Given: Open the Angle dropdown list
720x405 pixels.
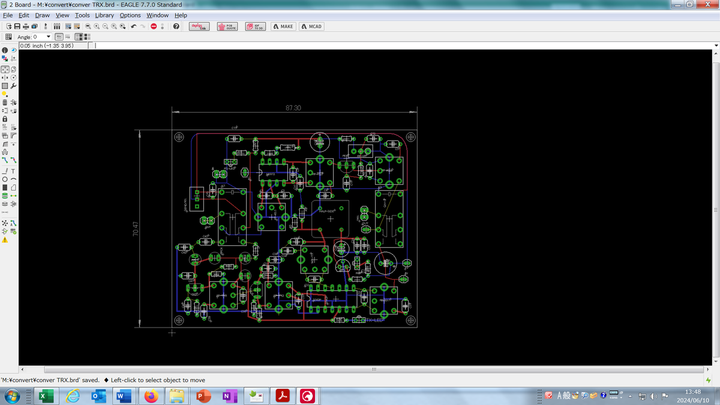Looking at the screenshot, I should pyautogui.click(x=49, y=37).
